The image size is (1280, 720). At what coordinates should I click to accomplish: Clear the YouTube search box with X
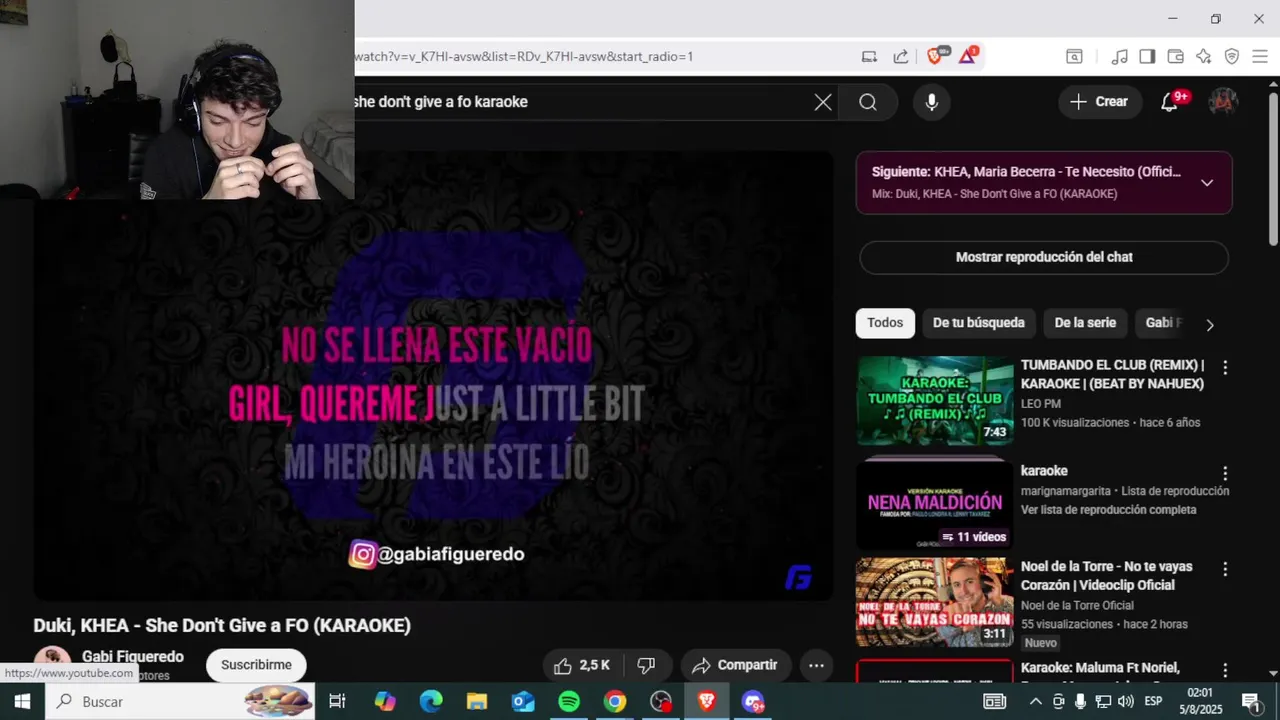pyautogui.click(x=823, y=102)
